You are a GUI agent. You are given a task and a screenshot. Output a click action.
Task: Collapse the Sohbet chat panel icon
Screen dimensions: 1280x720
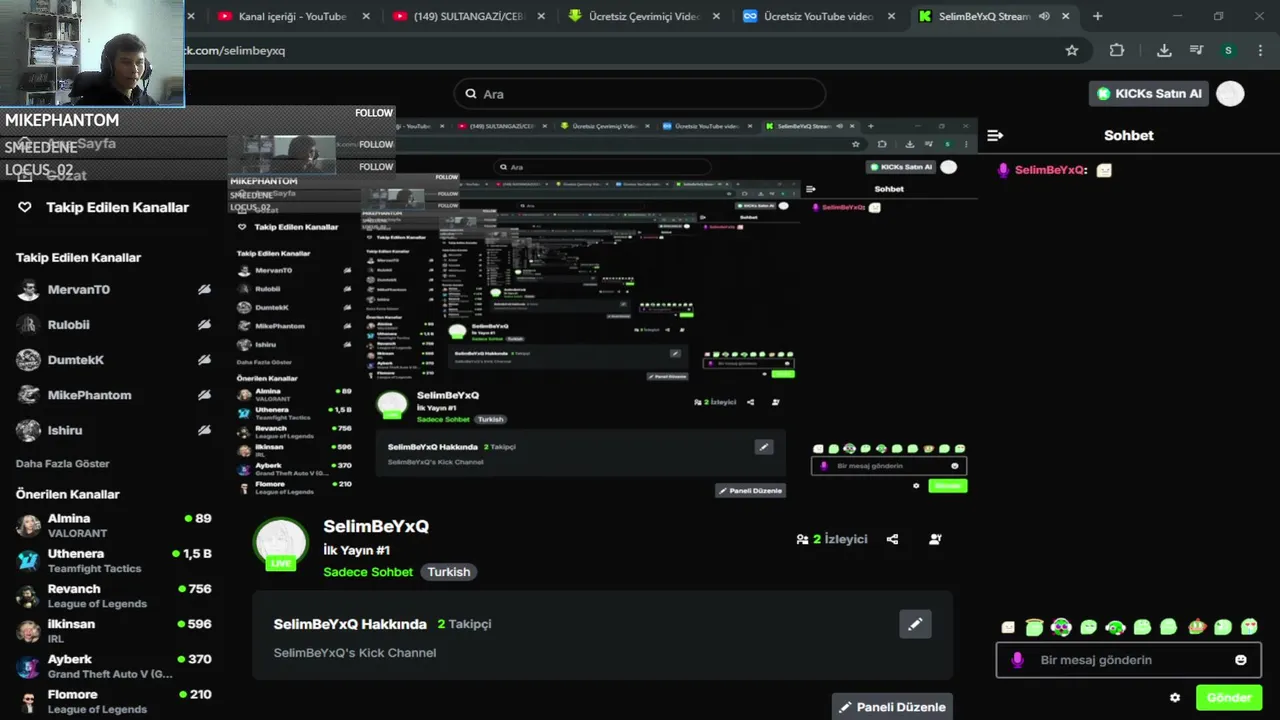pos(995,135)
